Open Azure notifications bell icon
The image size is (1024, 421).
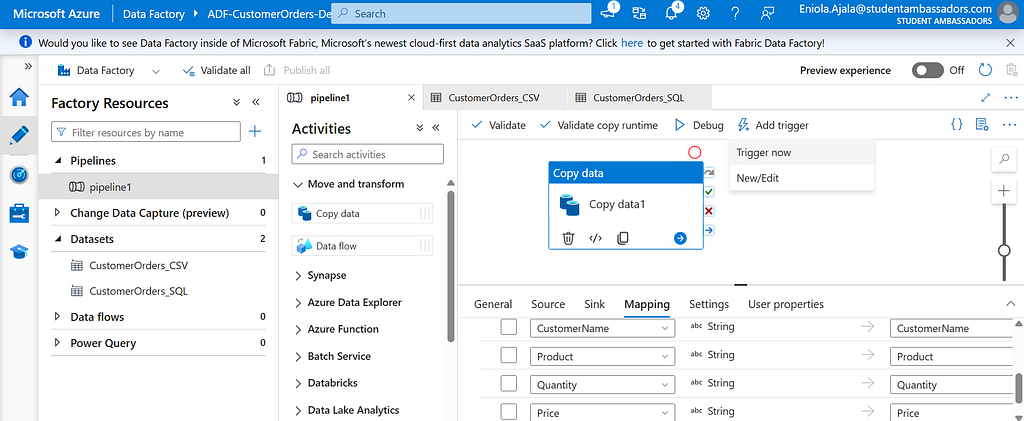point(672,13)
